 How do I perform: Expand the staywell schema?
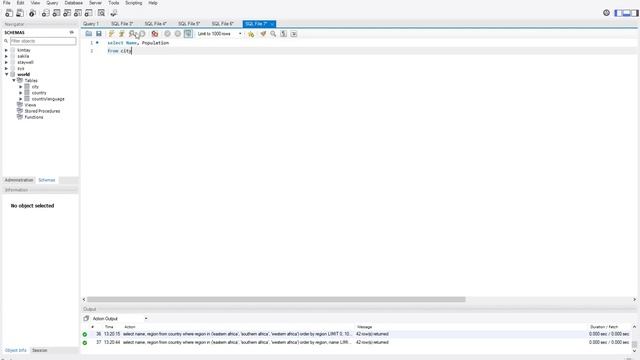[6, 62]
